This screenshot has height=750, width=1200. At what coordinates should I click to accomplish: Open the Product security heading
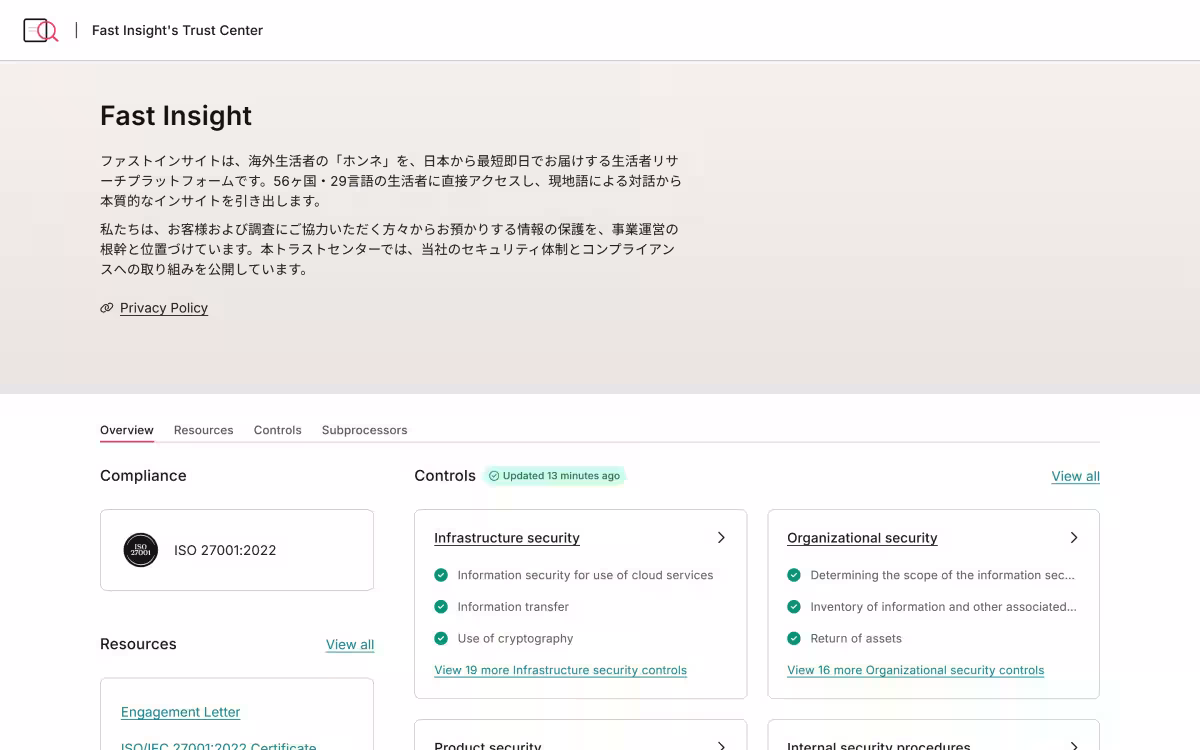488,745
